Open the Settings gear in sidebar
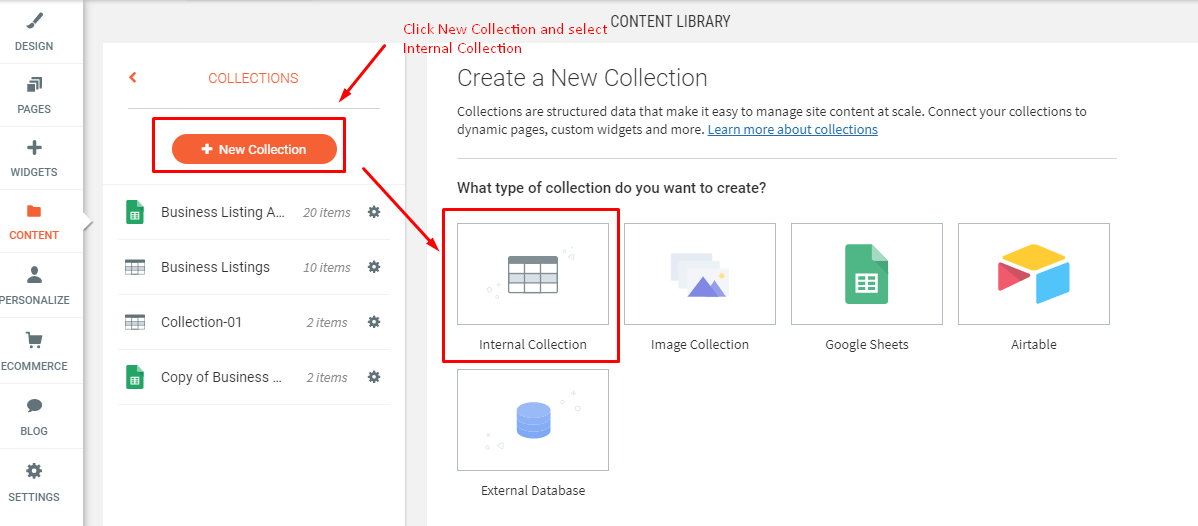This screenshot has height=526, width=1198. pos(34,471)
